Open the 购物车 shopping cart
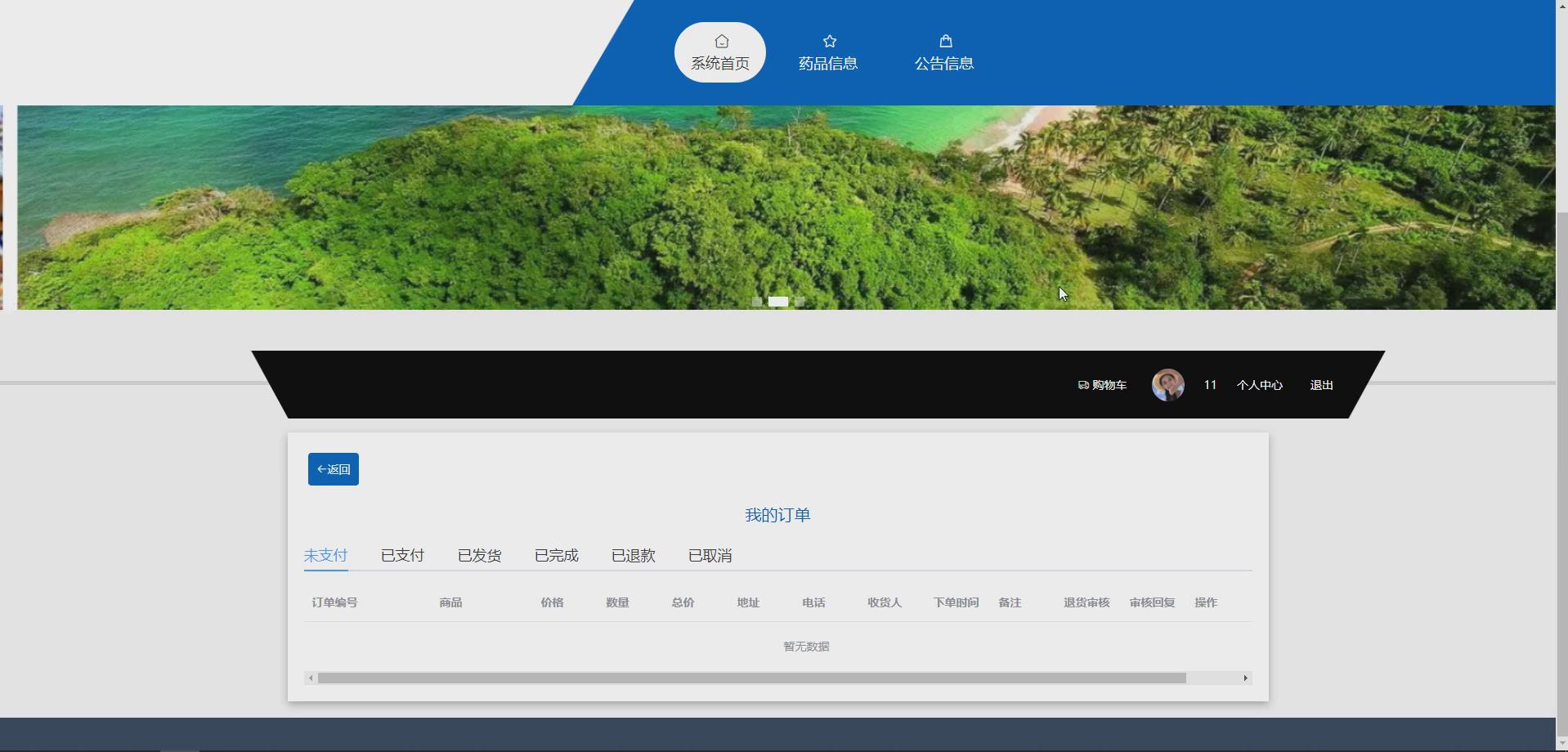The height and width of the screenshot is (752, 1568). (1102, 385)
